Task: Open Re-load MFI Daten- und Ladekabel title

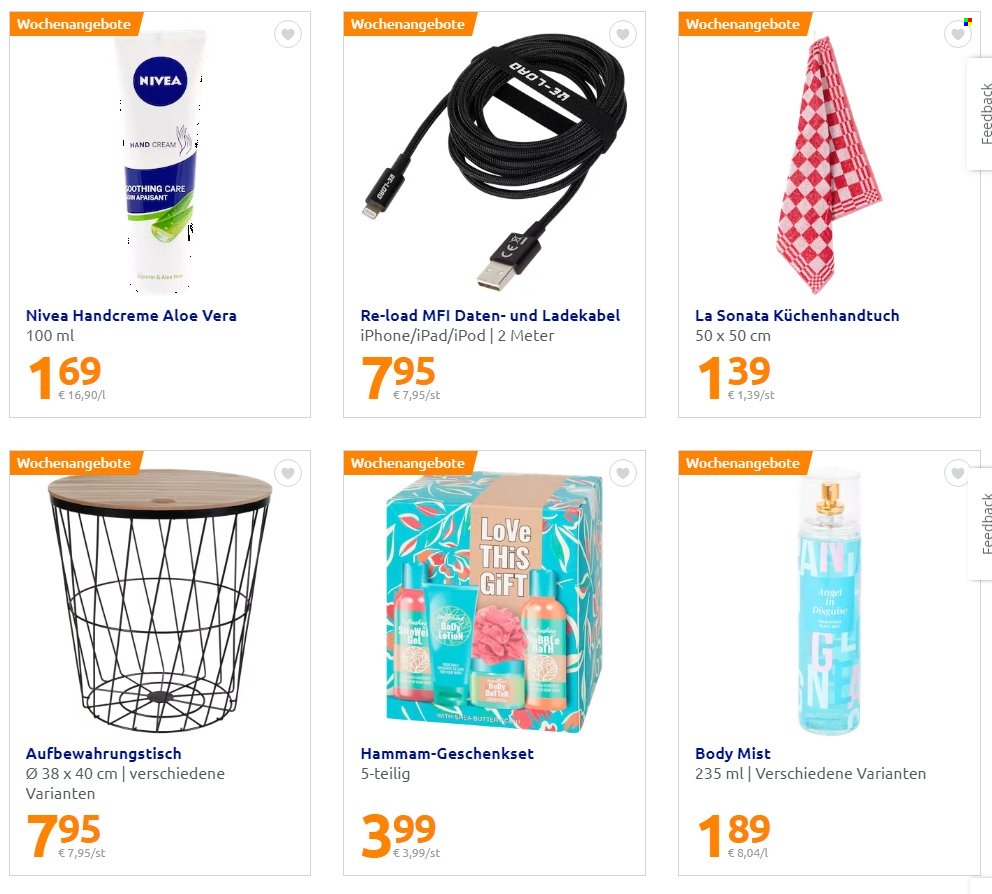Action: click(490, 315)
